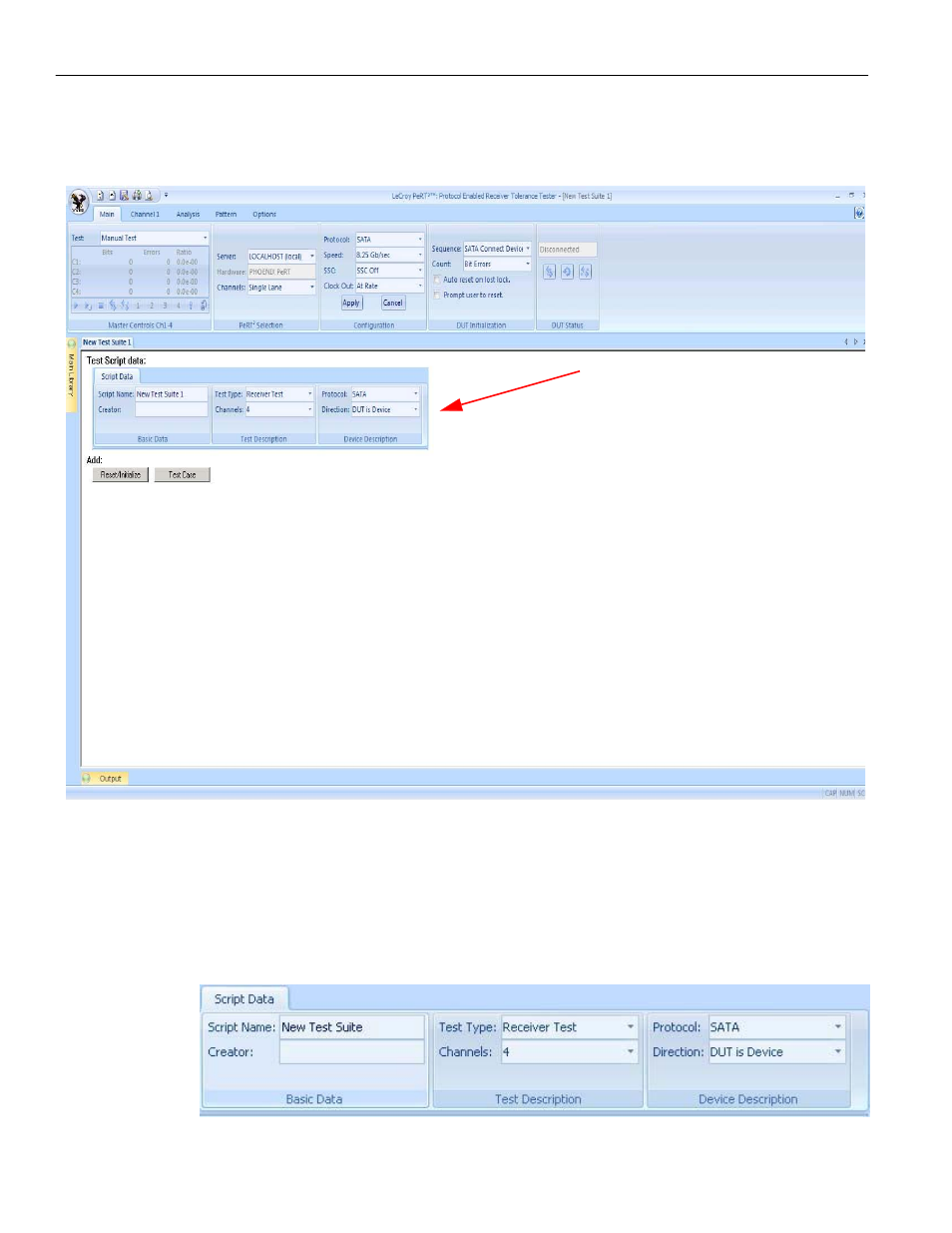The height and width of the screenshot is (1233, 952).
Task: Select channel 2 button in Master Controls
Action: point(152,306)
